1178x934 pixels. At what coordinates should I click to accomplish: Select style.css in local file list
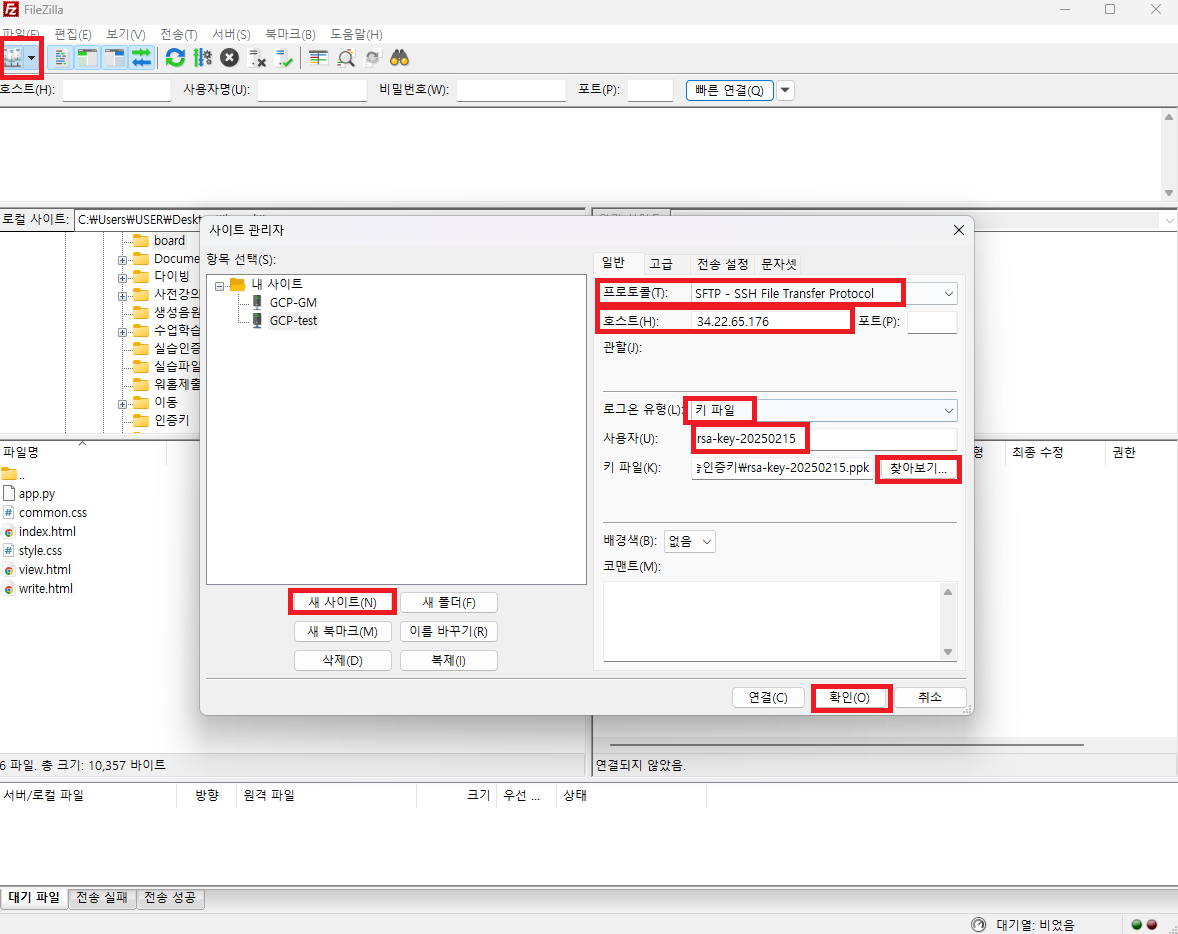(x=41, y=551)
